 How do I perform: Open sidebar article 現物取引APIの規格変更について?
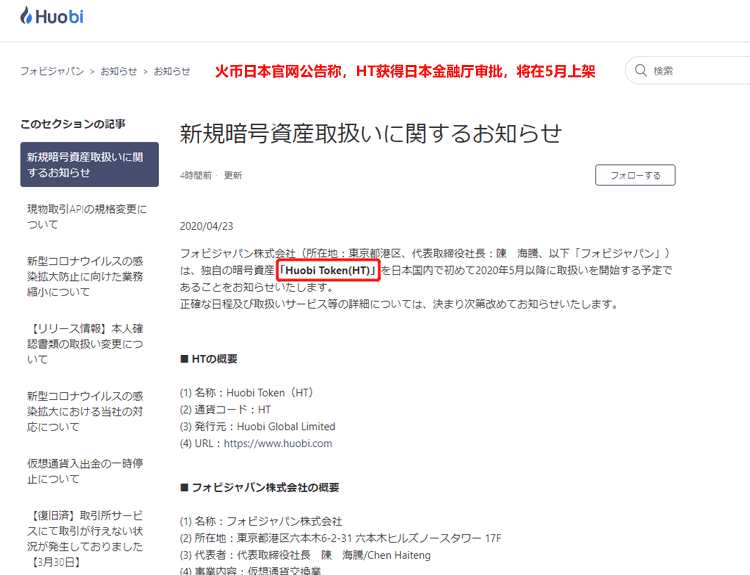(x=87, y=217)
